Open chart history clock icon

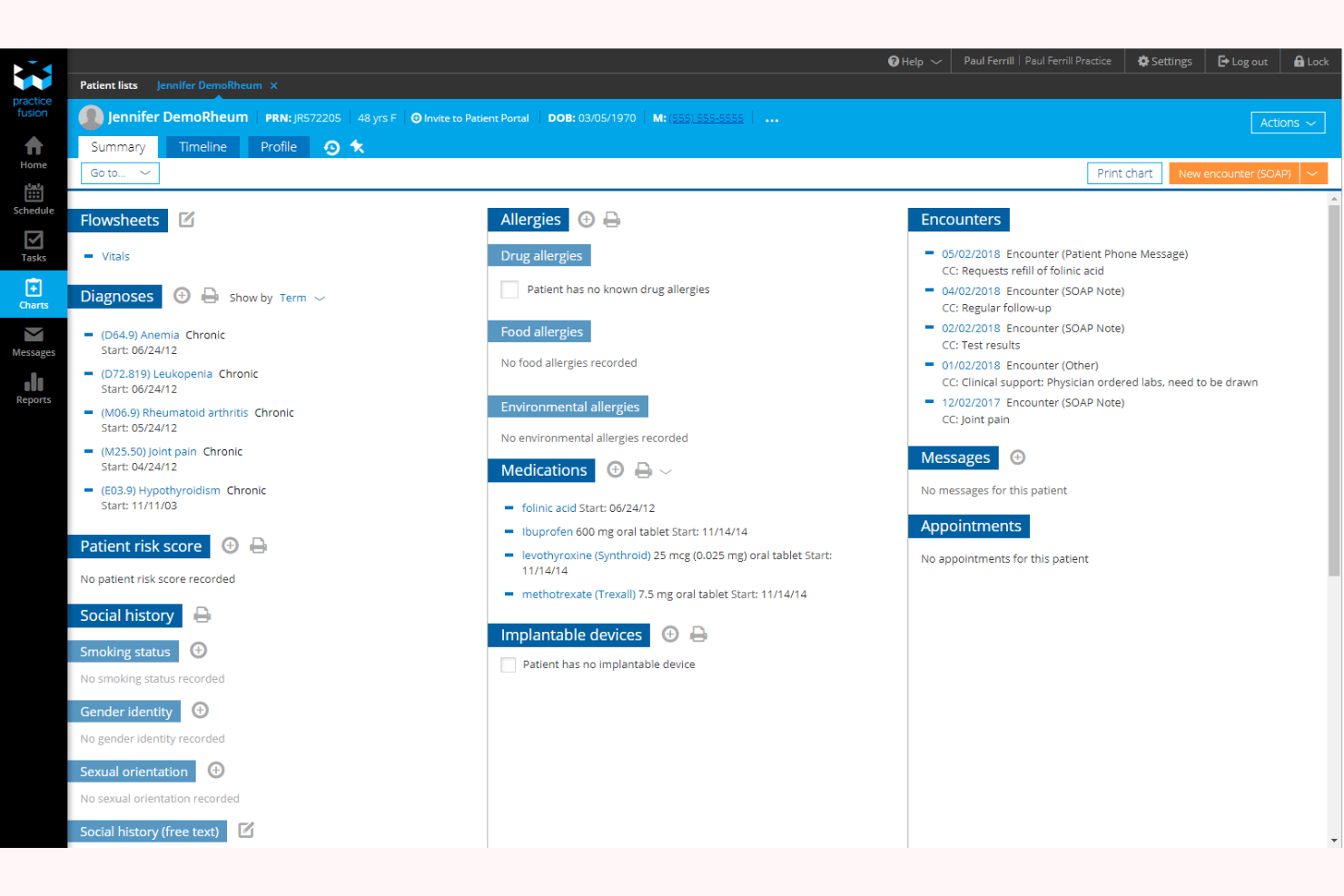(x=332, y=147)
